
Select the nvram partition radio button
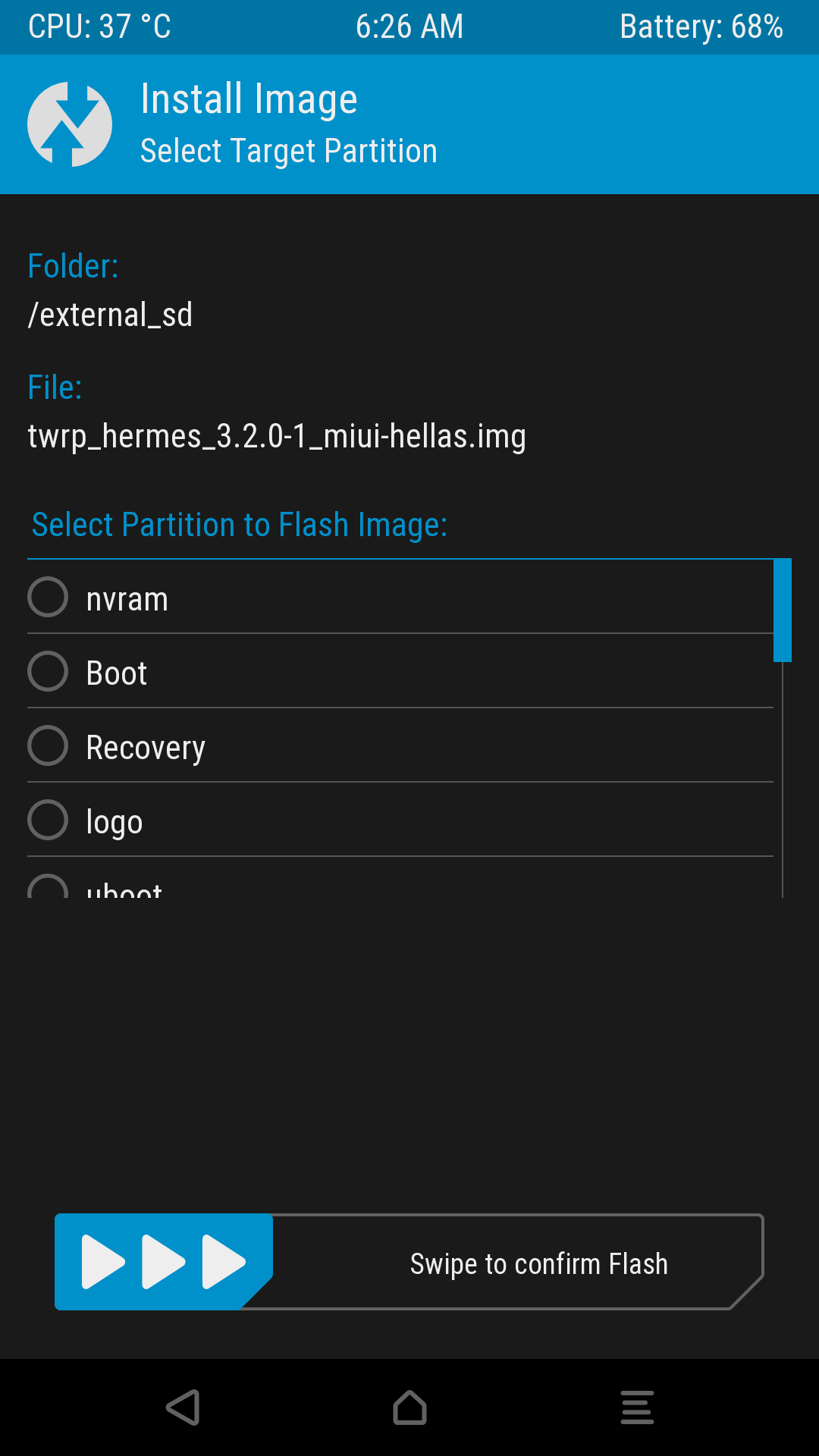pyautogui.click(x=48, y=598)
